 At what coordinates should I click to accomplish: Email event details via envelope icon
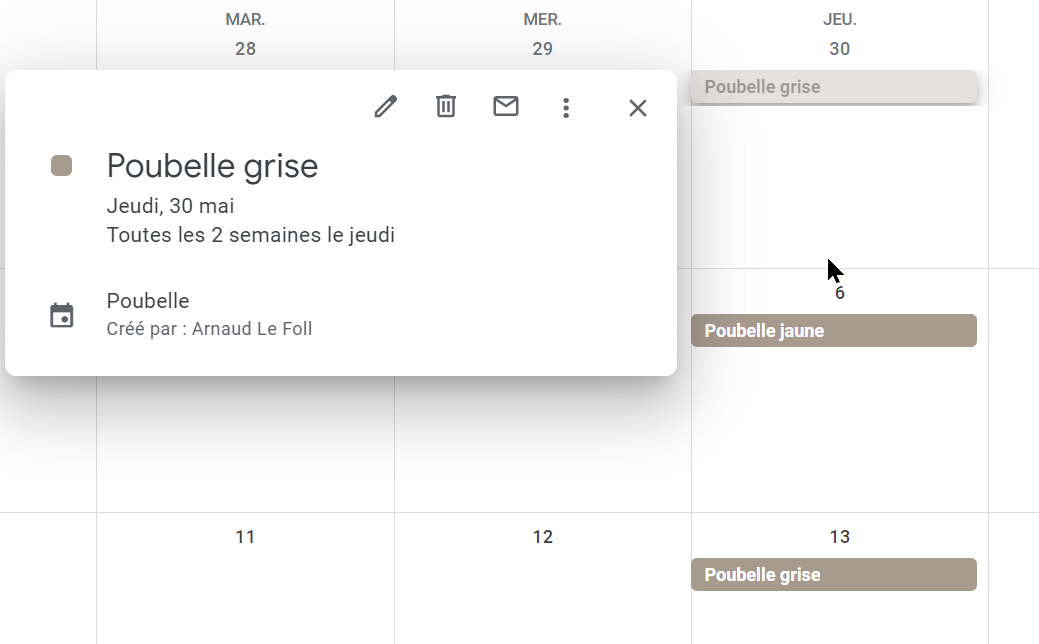tap(506, 106)
